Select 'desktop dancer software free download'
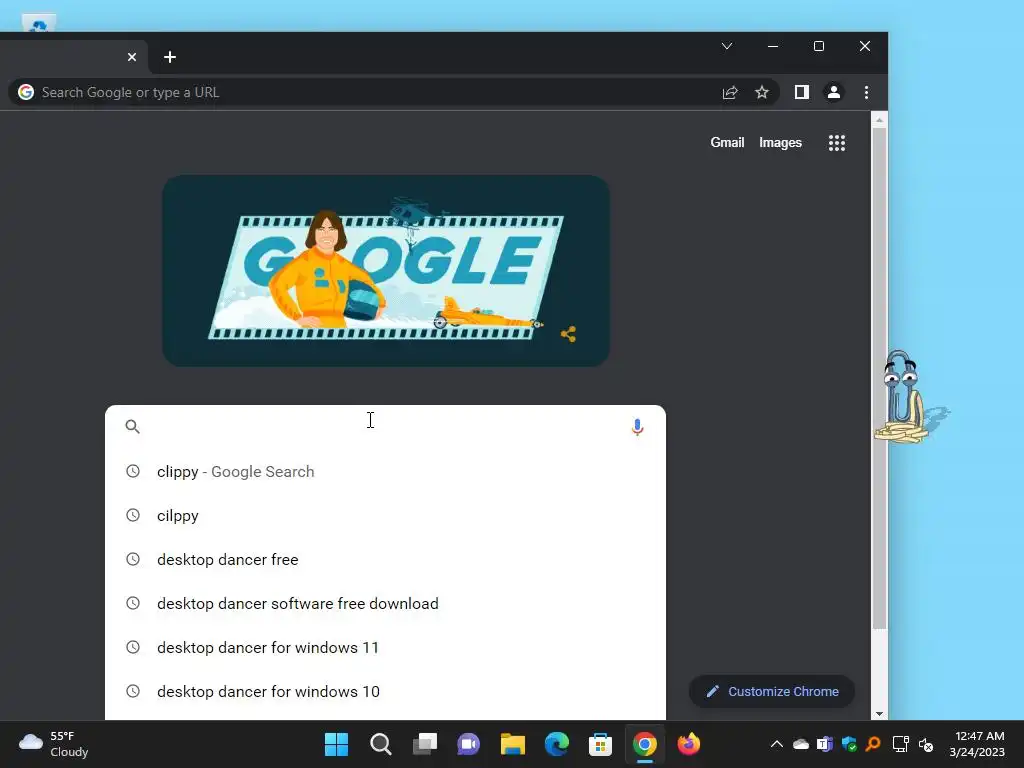The width and height of the screenshot is (1024, 768). 385,603
